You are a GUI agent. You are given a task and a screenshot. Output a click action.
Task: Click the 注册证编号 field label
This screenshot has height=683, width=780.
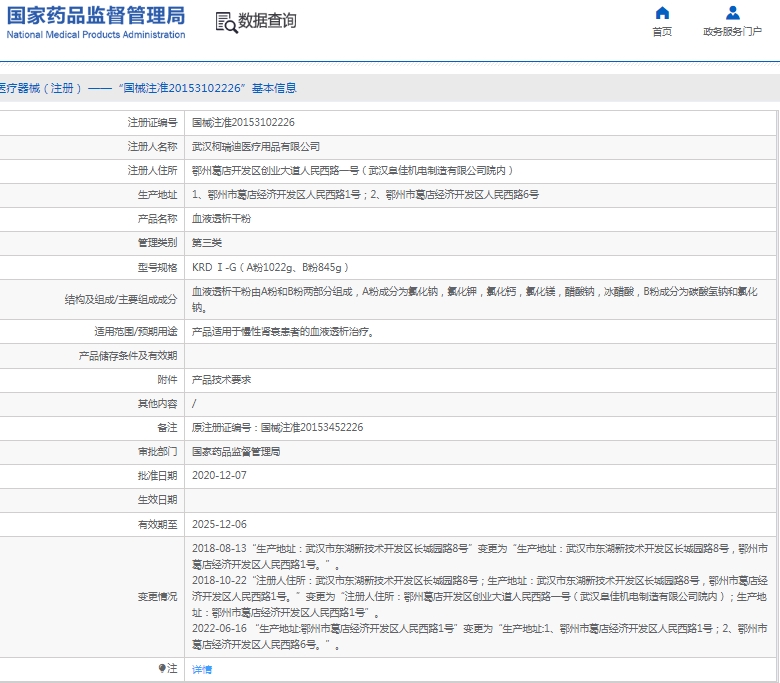152,122
